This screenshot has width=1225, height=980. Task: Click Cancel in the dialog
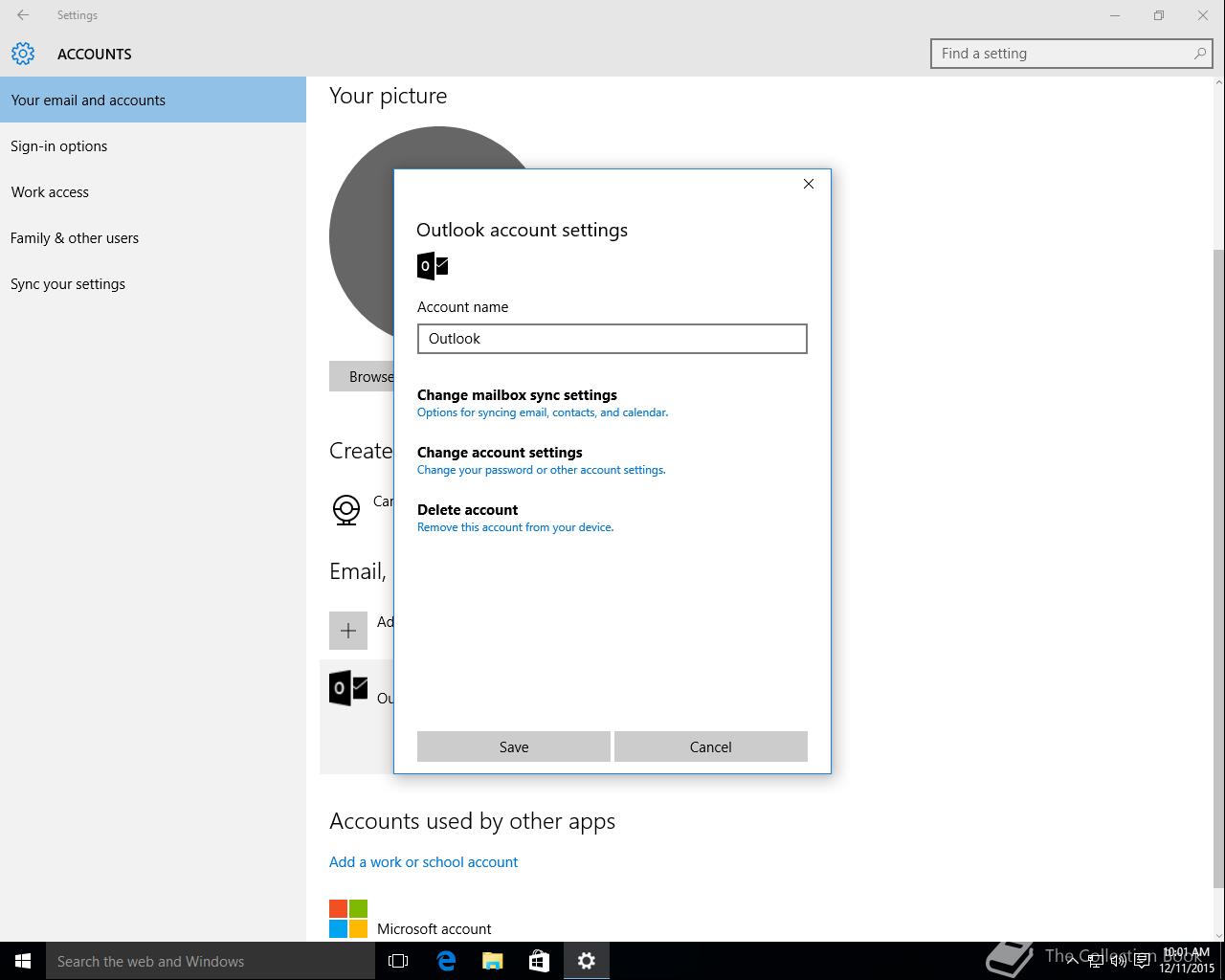pos(711,746)
